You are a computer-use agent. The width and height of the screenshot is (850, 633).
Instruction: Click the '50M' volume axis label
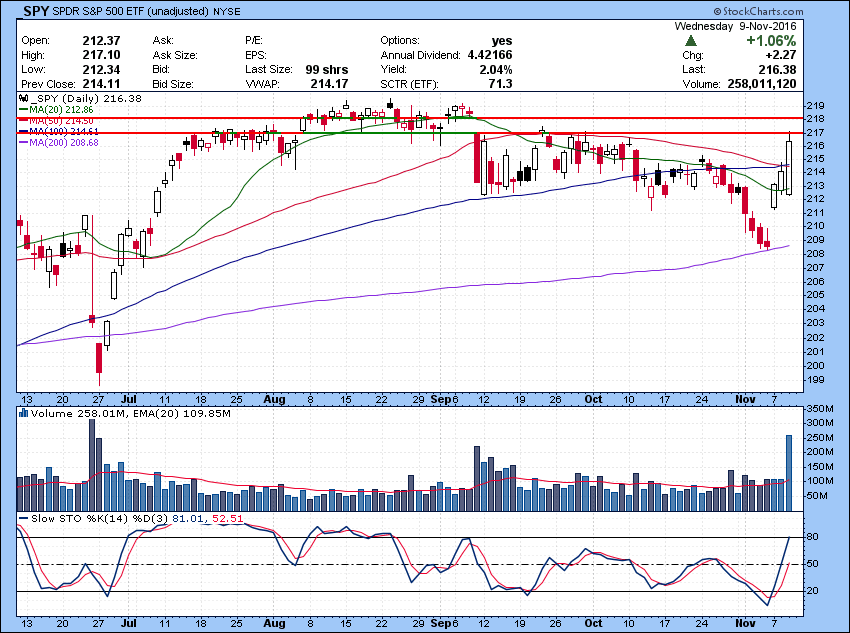[x=817, y=496]
